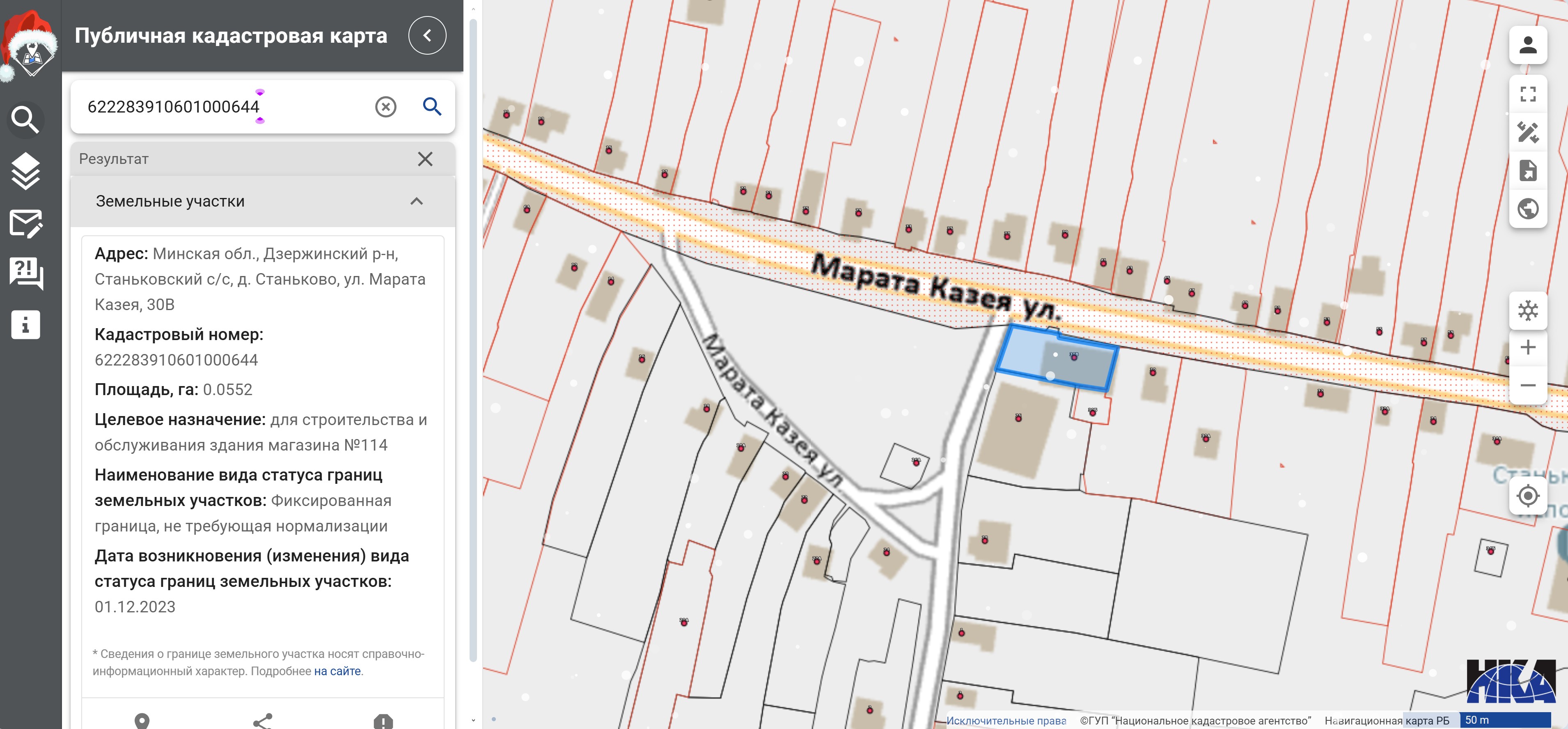Open the information panel icon

tap(25, 324)
